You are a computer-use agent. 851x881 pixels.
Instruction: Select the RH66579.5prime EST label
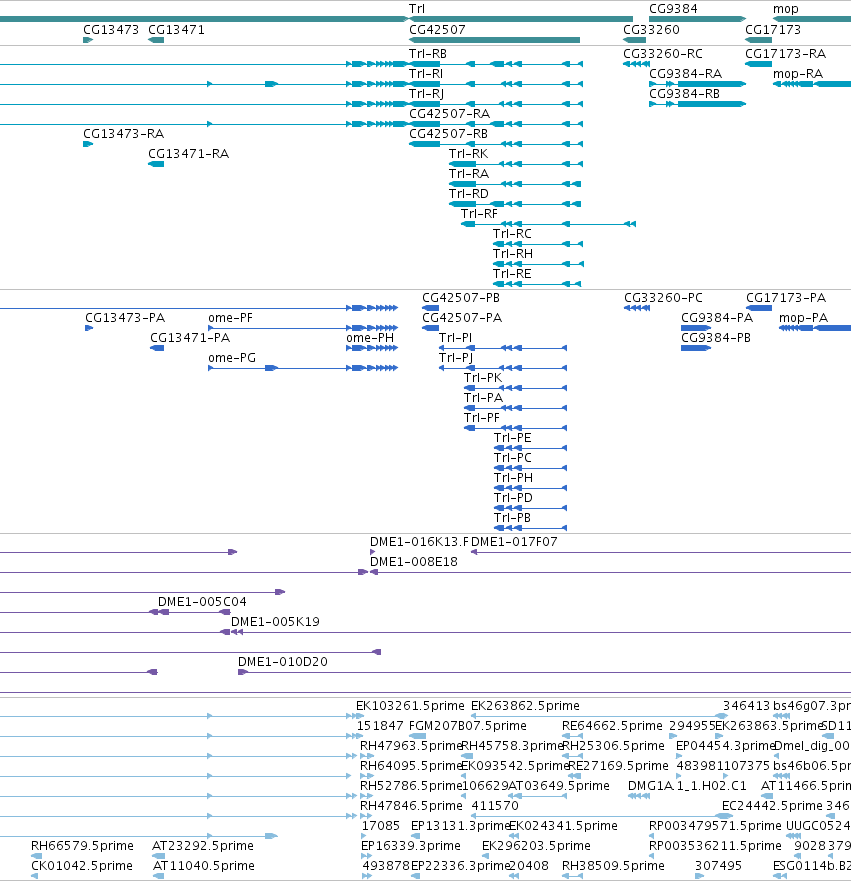click(82, 846)
